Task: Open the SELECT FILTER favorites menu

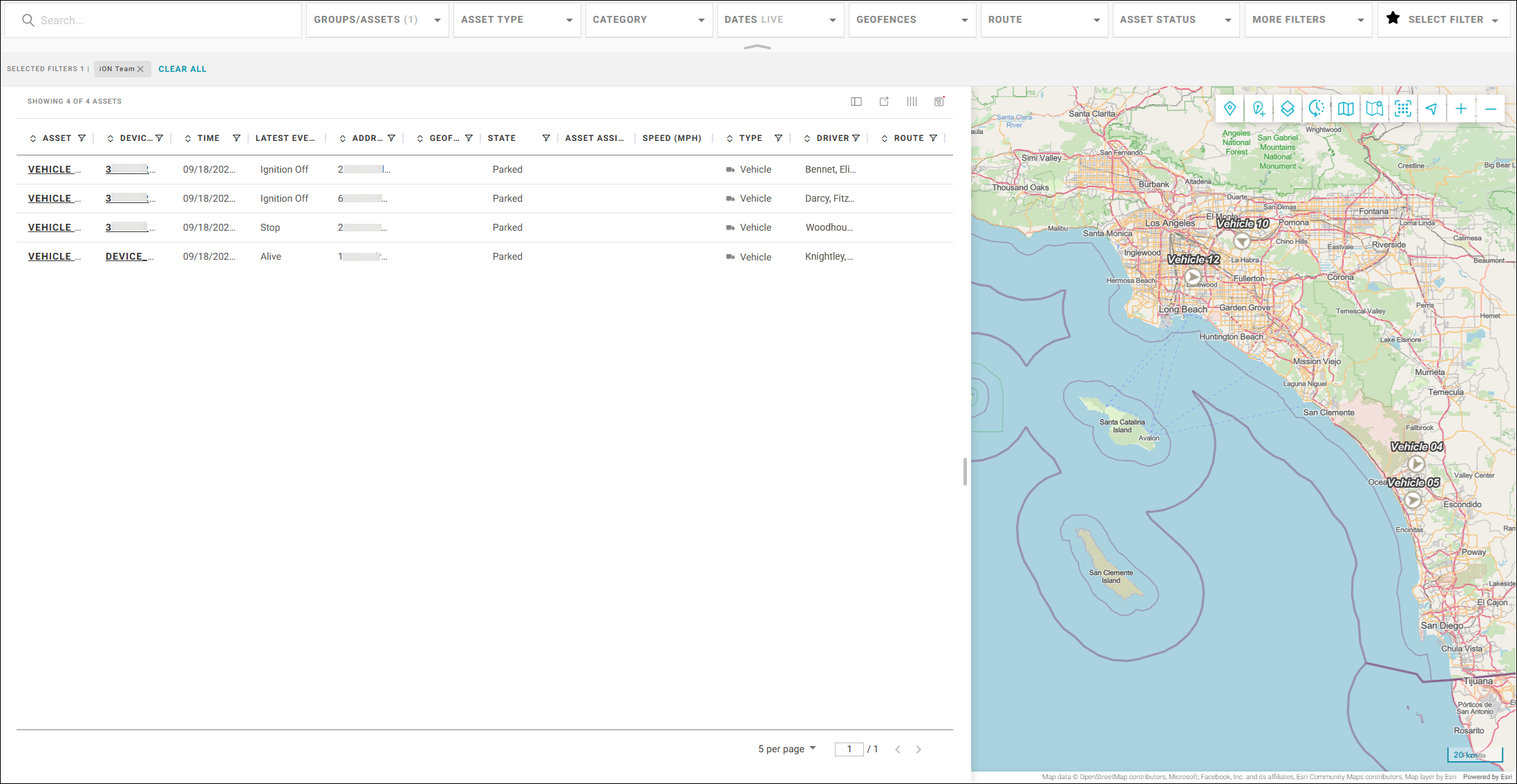Action: tap(1444, 20)
